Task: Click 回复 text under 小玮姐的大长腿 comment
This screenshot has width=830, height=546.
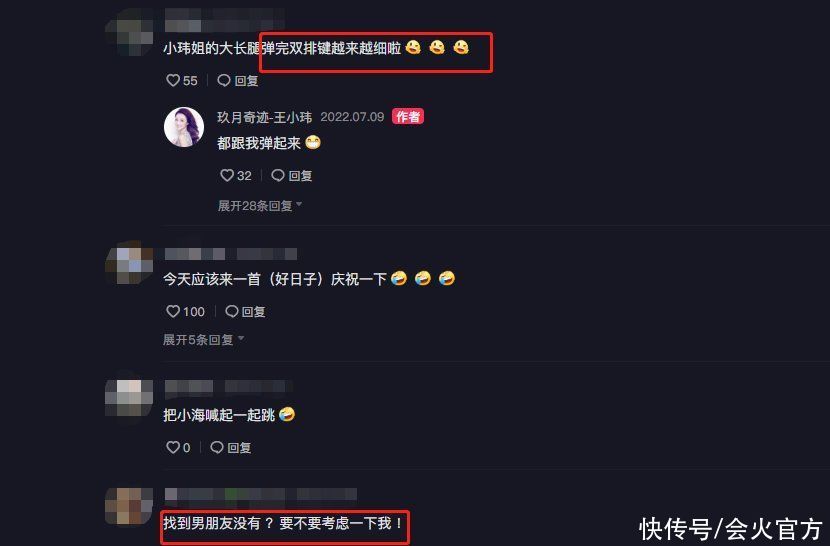Action: point(246,80)
